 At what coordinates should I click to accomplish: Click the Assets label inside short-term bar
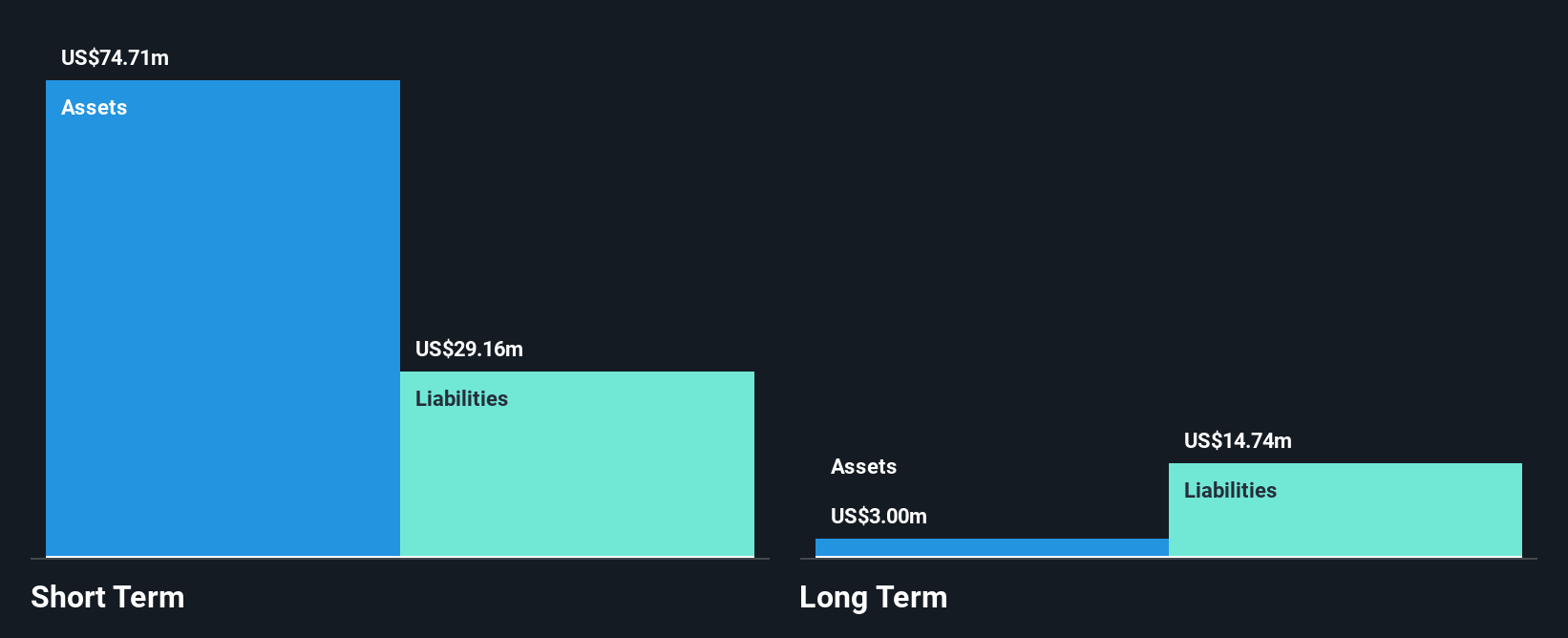pyautogui.click(x=94, y=107)
